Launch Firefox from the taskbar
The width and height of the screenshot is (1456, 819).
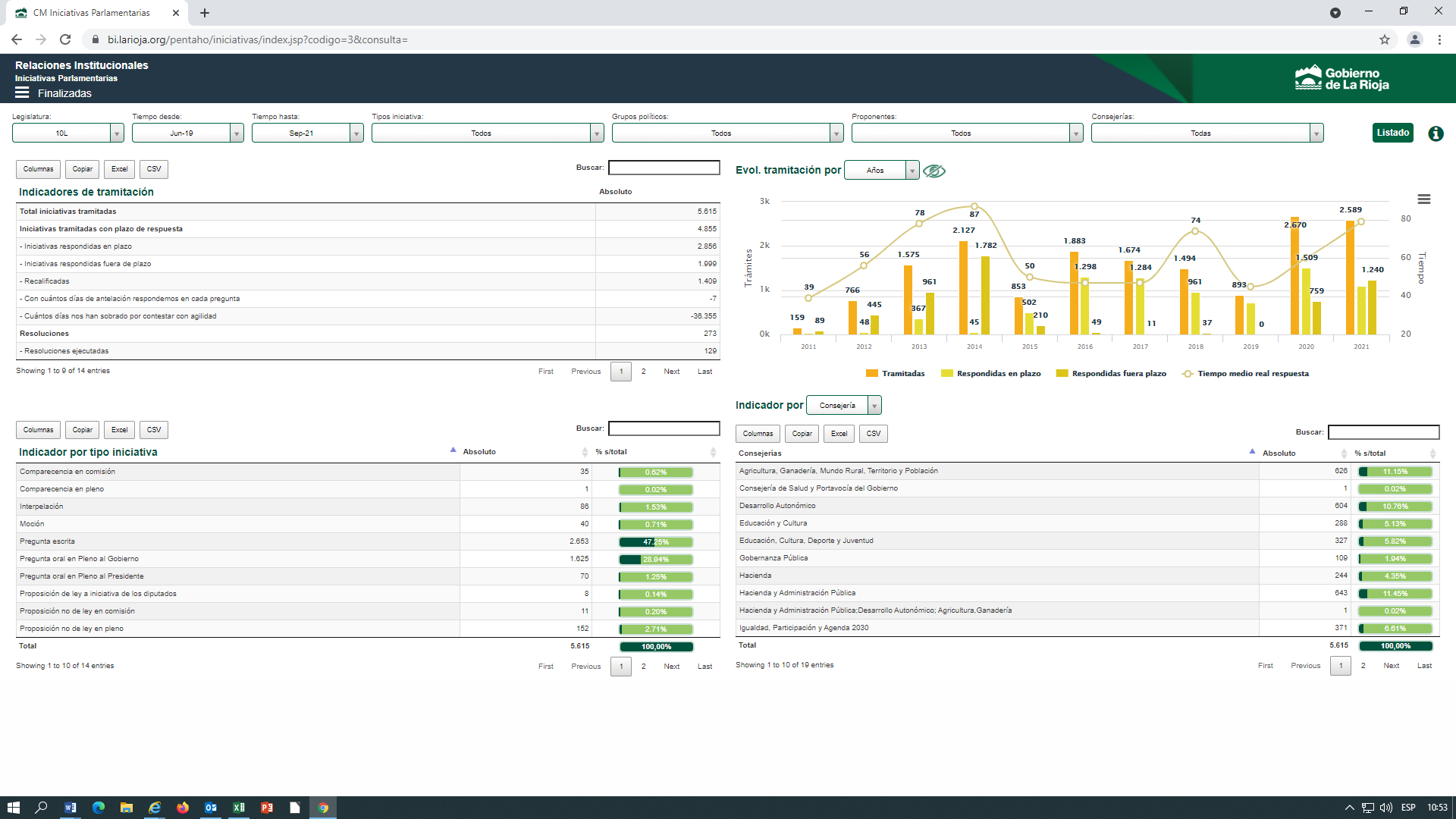point(183,808)
